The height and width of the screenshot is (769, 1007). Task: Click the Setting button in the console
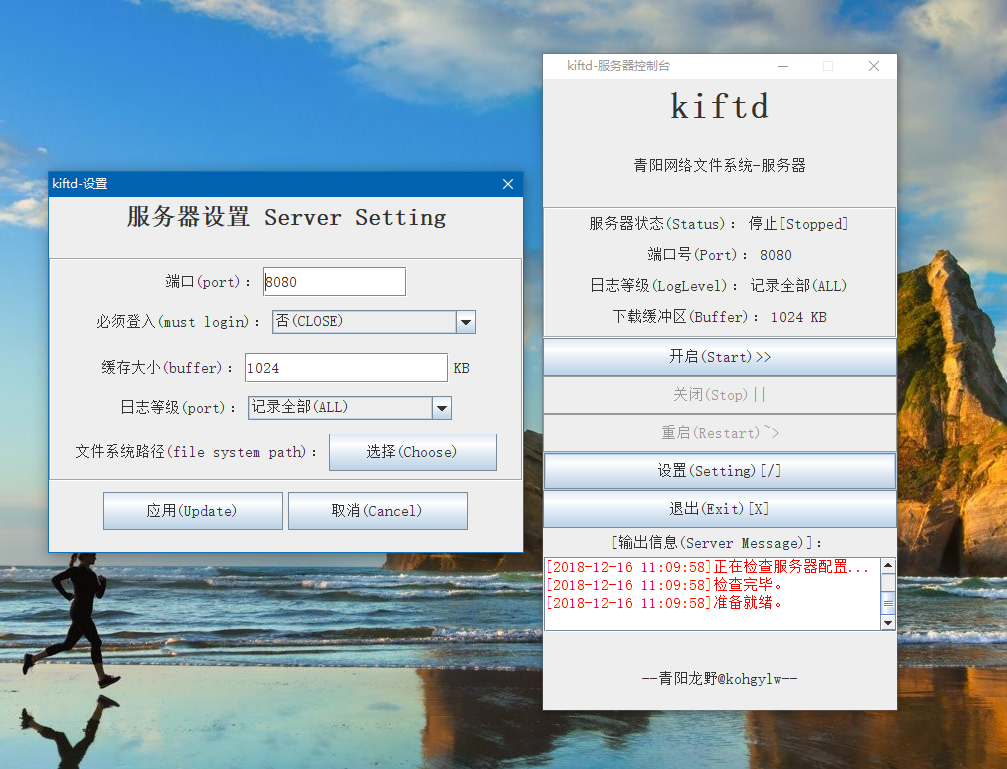[x=720, y=471]
